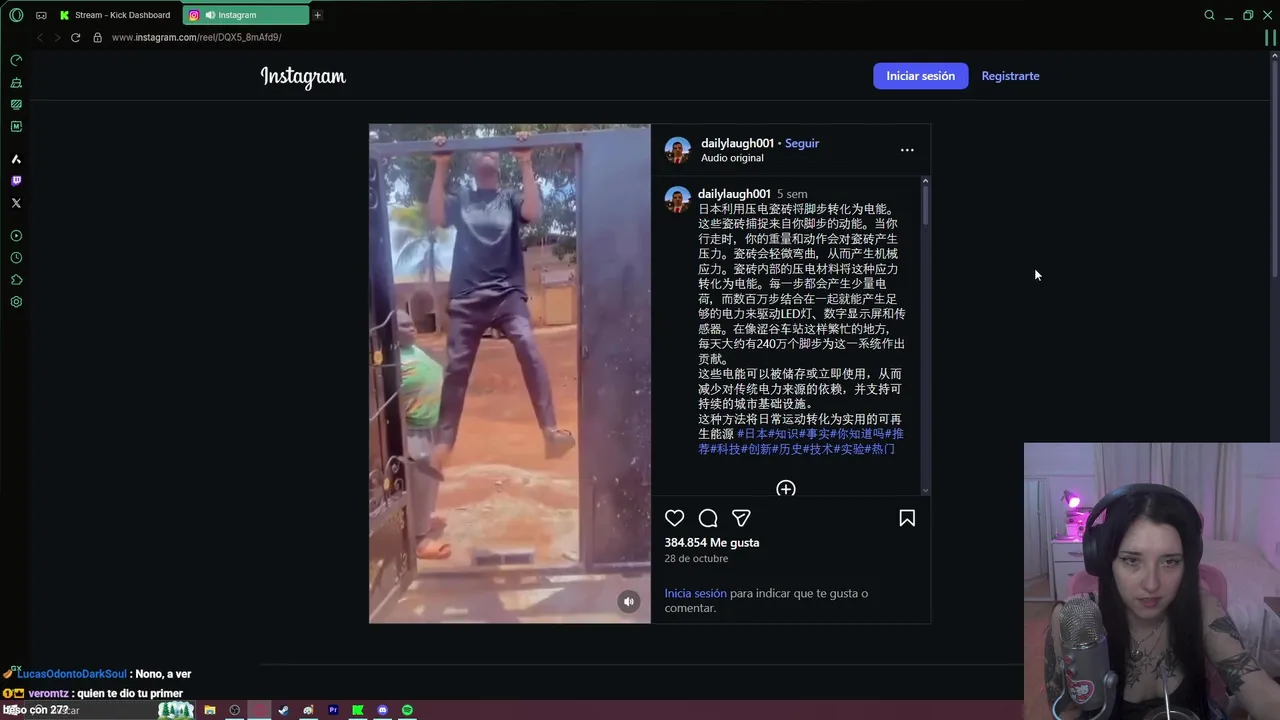This screenshot has width=1280, height=720.
Task: Click the Instagram logo
Action: [303, 77]
